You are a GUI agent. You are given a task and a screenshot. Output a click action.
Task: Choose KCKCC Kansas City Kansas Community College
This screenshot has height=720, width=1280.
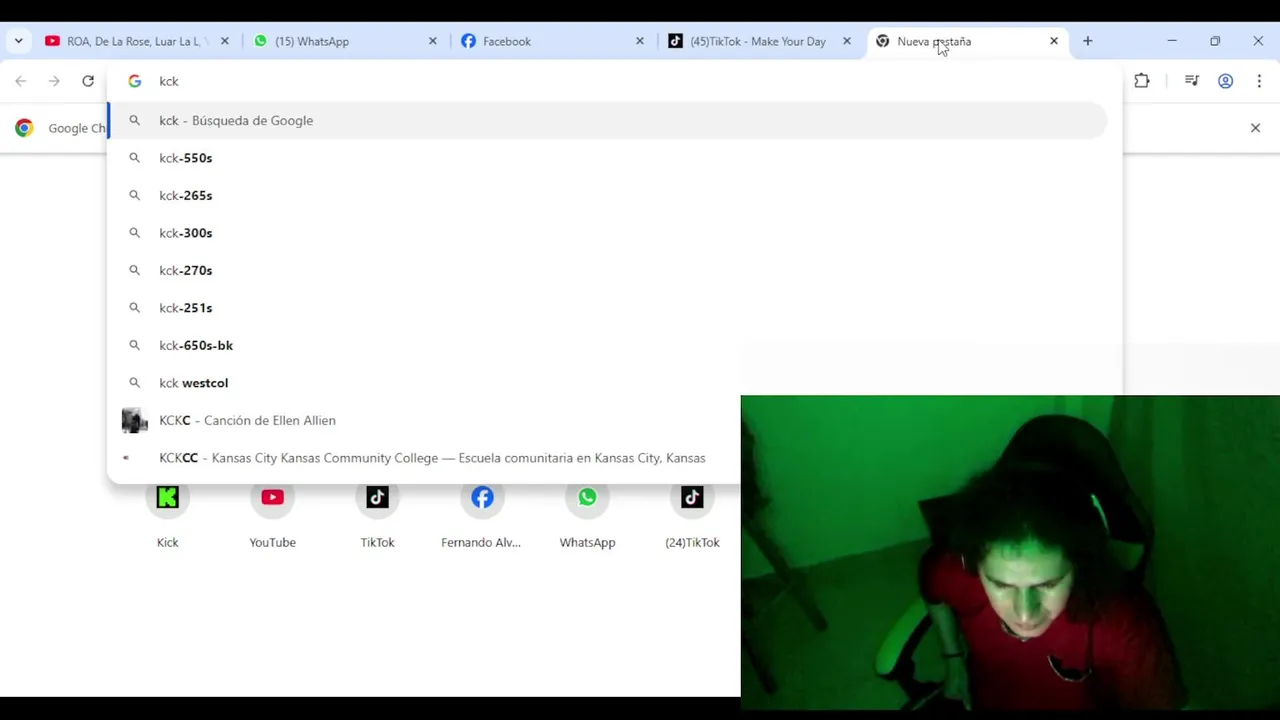point(424,458)
